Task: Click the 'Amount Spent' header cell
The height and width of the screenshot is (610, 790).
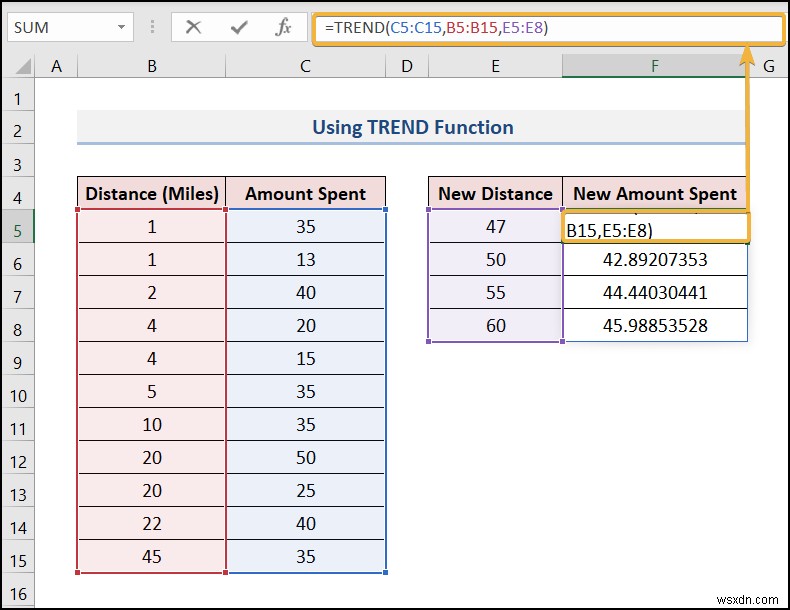Action: pyautogui.click(x=305, y=193)
